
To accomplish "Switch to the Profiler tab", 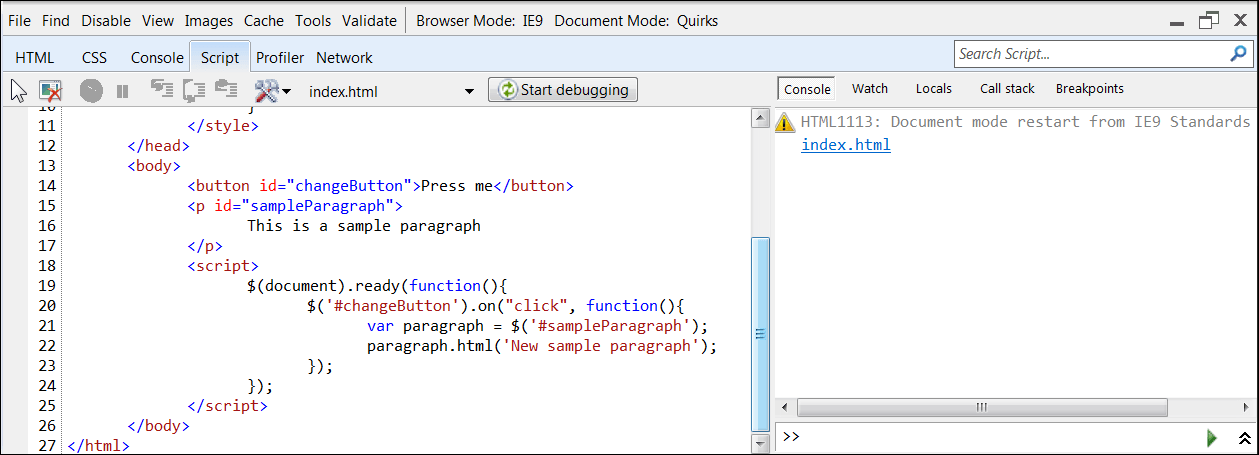I will [x=280, y=58].
